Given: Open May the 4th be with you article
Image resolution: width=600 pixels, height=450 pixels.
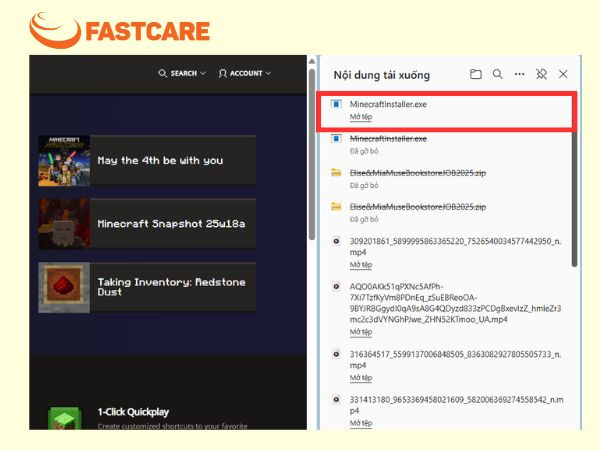Looking at the screenshot, I should click(147, 160).
